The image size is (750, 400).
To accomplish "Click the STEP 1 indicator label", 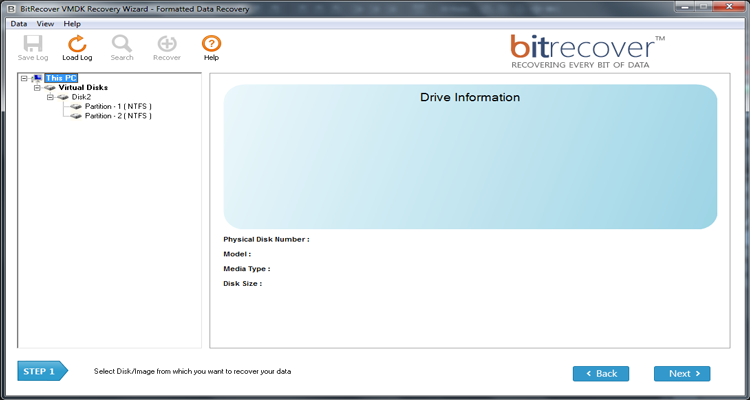I will point(43,371).
